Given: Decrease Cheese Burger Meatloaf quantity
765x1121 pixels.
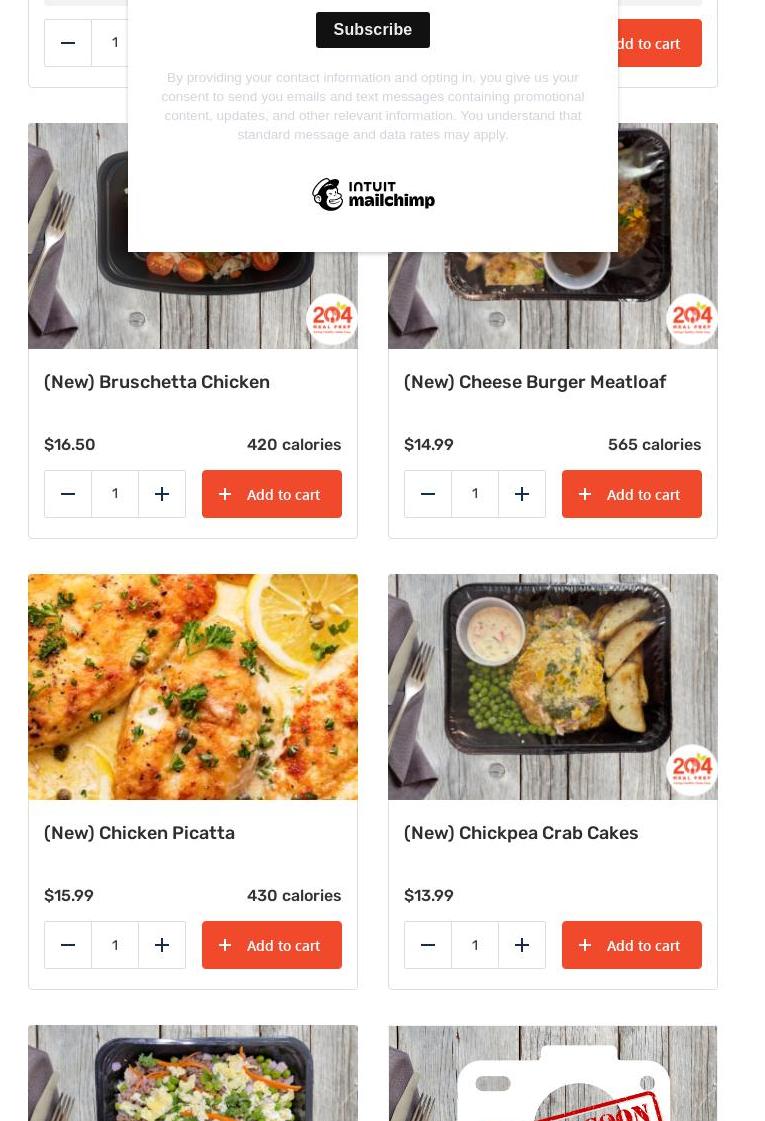Looking at the screenshot, I should point(428,494).
